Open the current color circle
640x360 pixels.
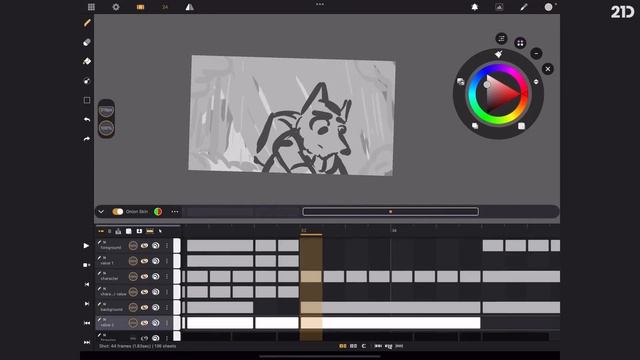[x=549, y=7]
